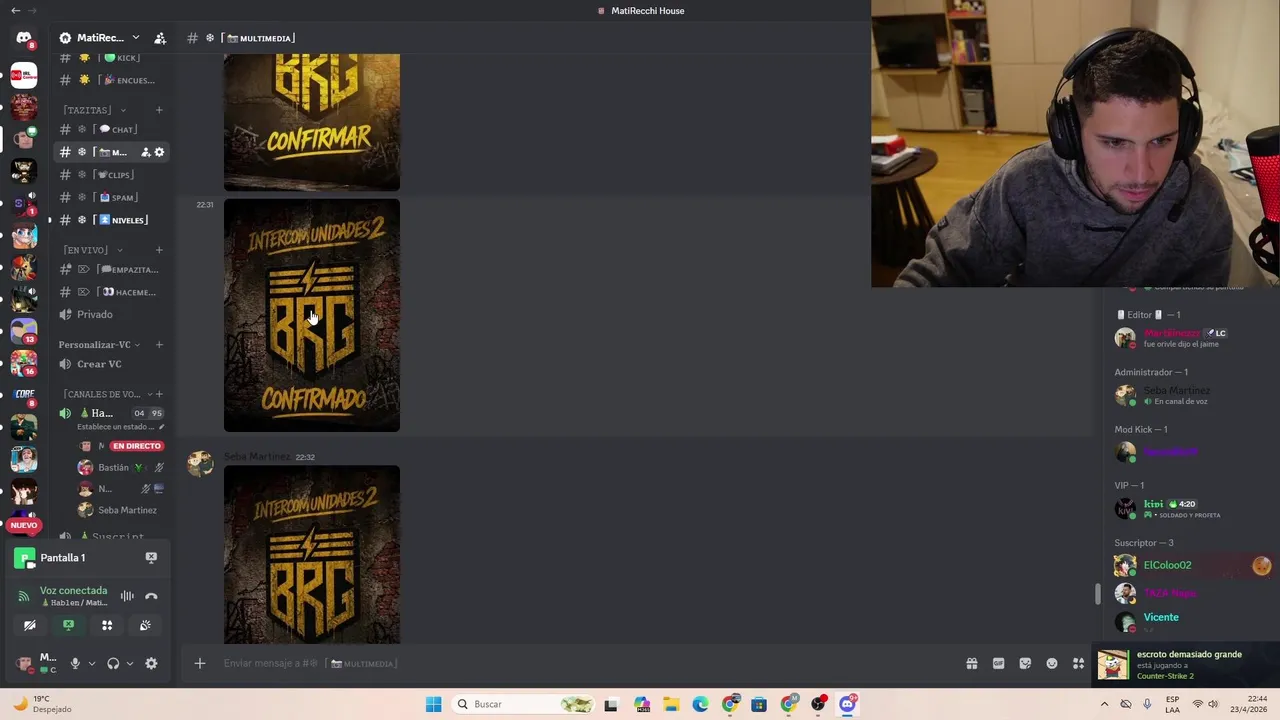The image size is (1280, 720).
Task: Switch to the CLIPS channel
Action: coord(110,175)
